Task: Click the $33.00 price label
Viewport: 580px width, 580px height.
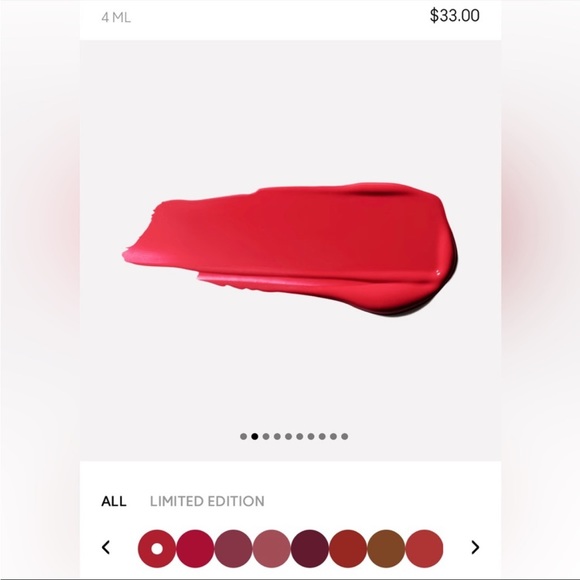Action: (455, 16)
